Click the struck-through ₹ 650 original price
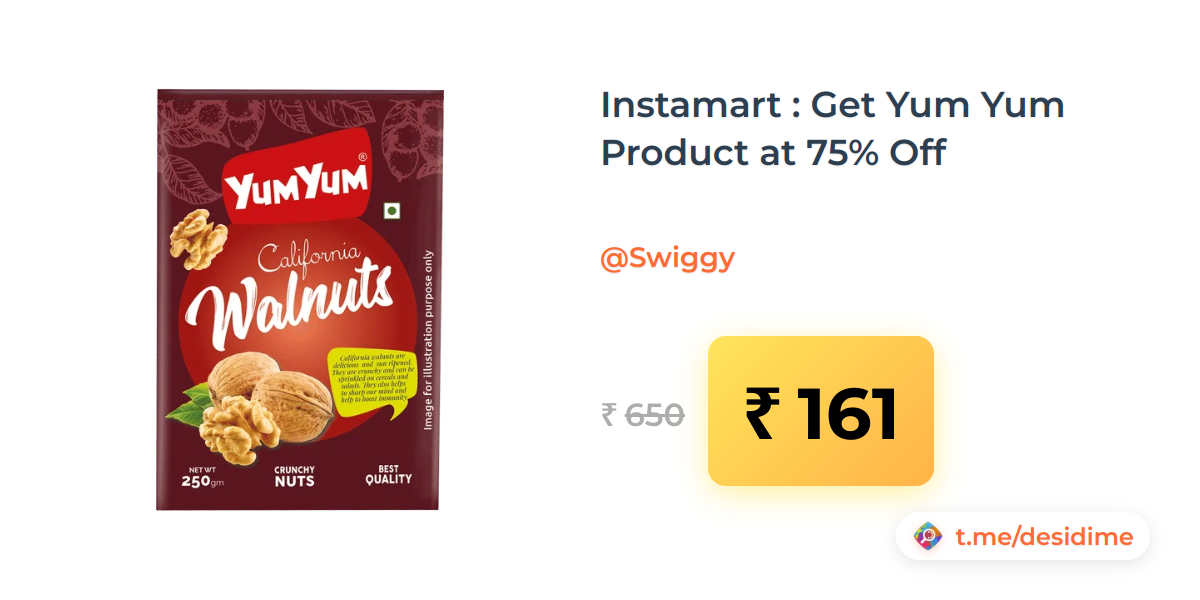 [x=643, y=414]
